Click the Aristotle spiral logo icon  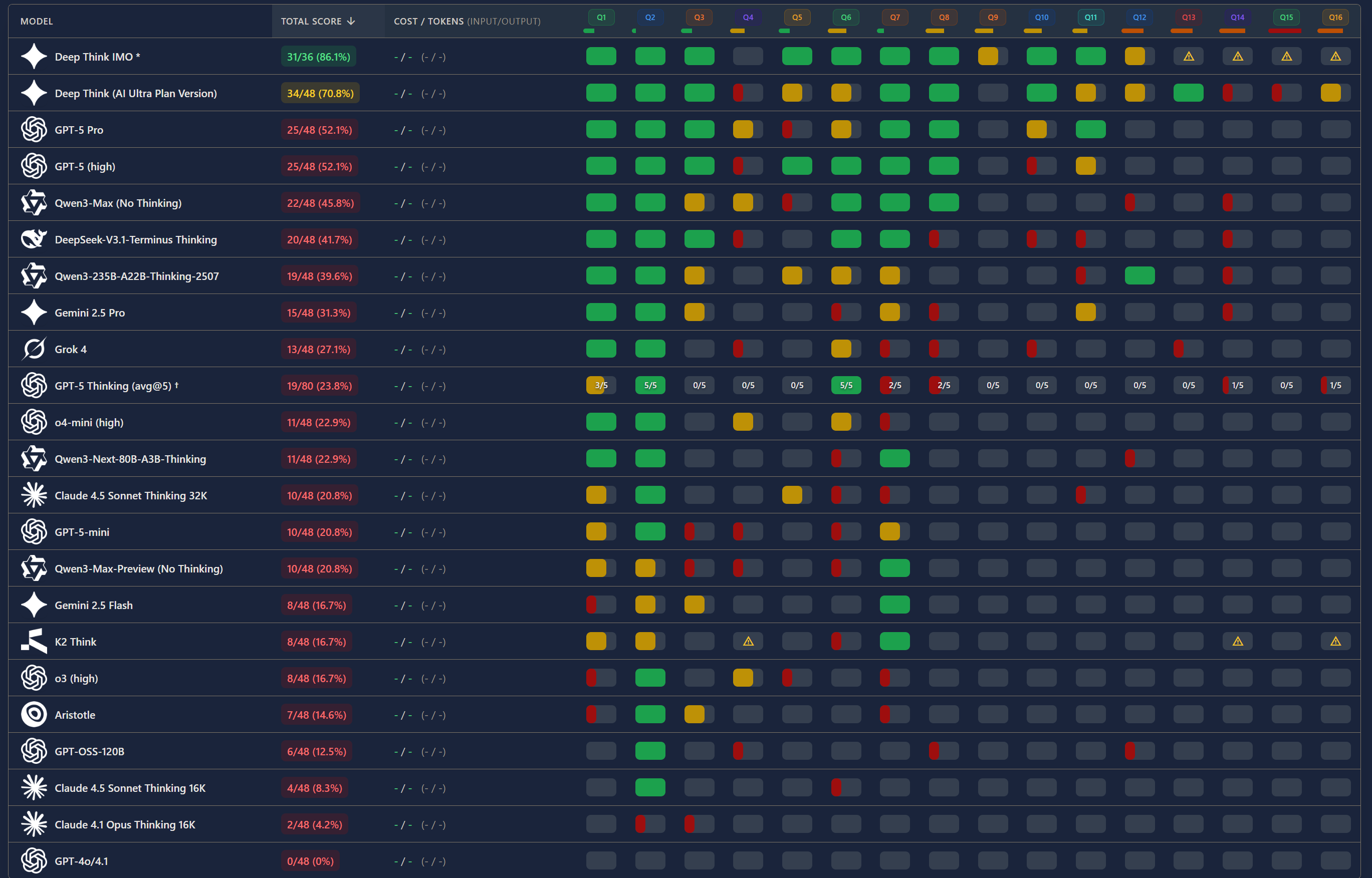34,714
